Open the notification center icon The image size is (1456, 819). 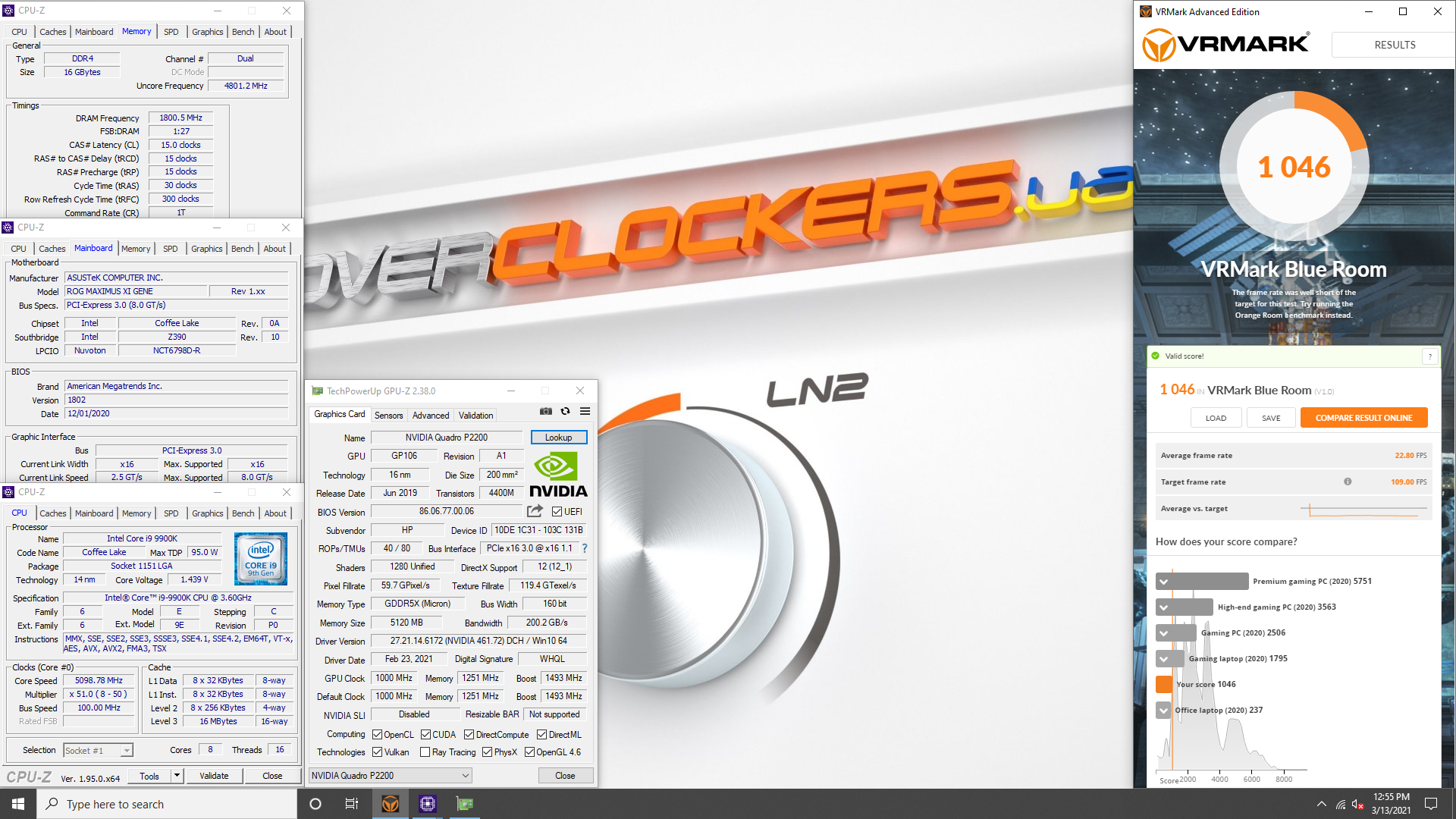1431,804
